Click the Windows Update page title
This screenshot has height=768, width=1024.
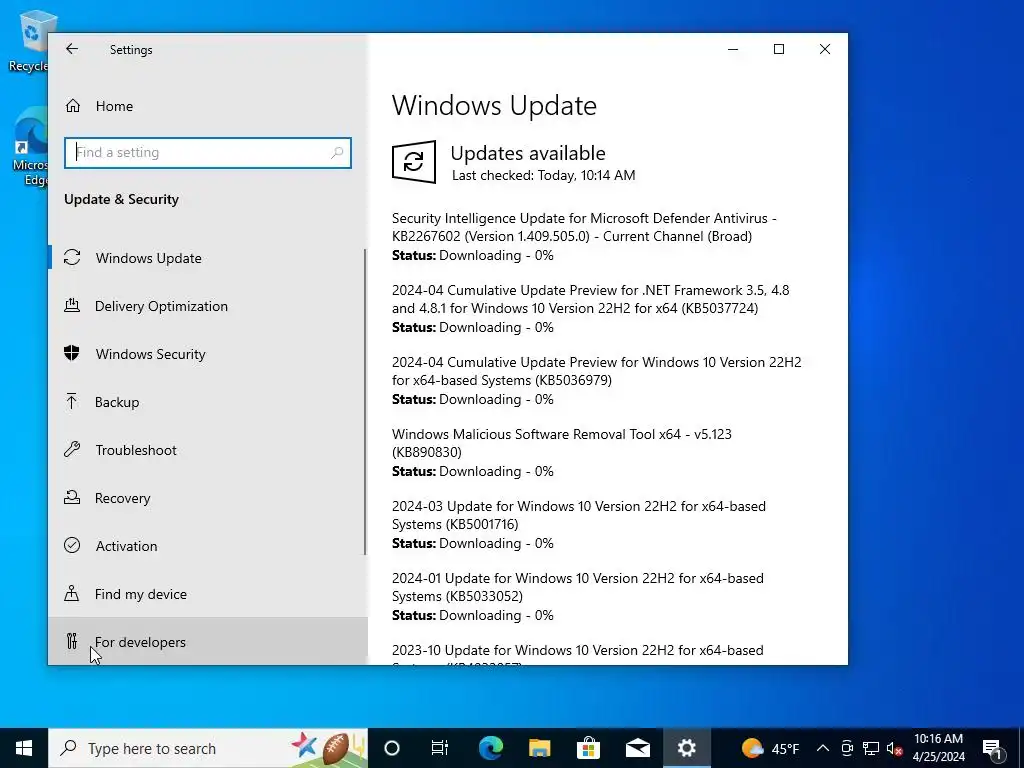coord(494,106)
